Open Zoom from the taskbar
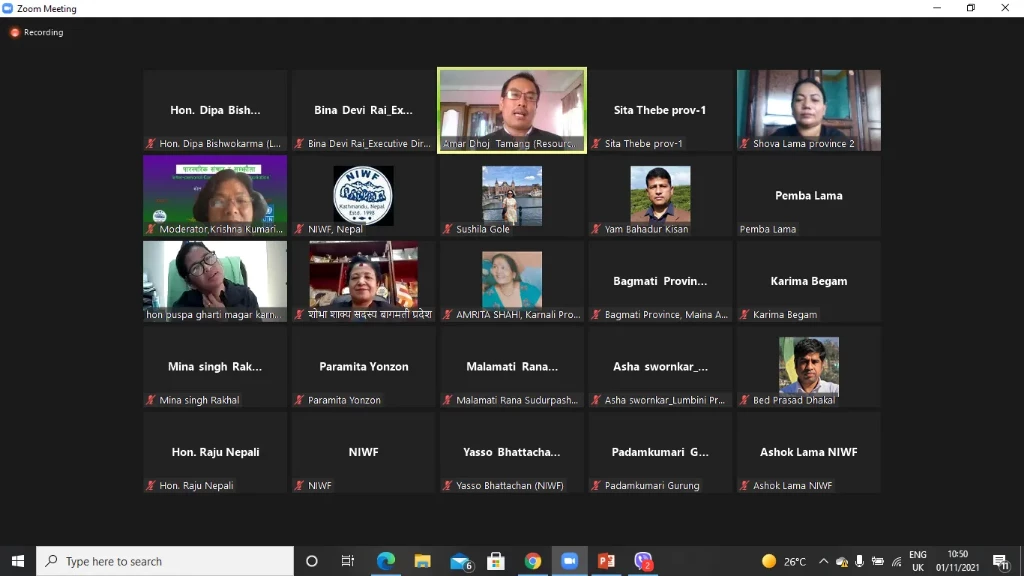The height and width of the screenshot is (576, 1024). tap(569, 561)
